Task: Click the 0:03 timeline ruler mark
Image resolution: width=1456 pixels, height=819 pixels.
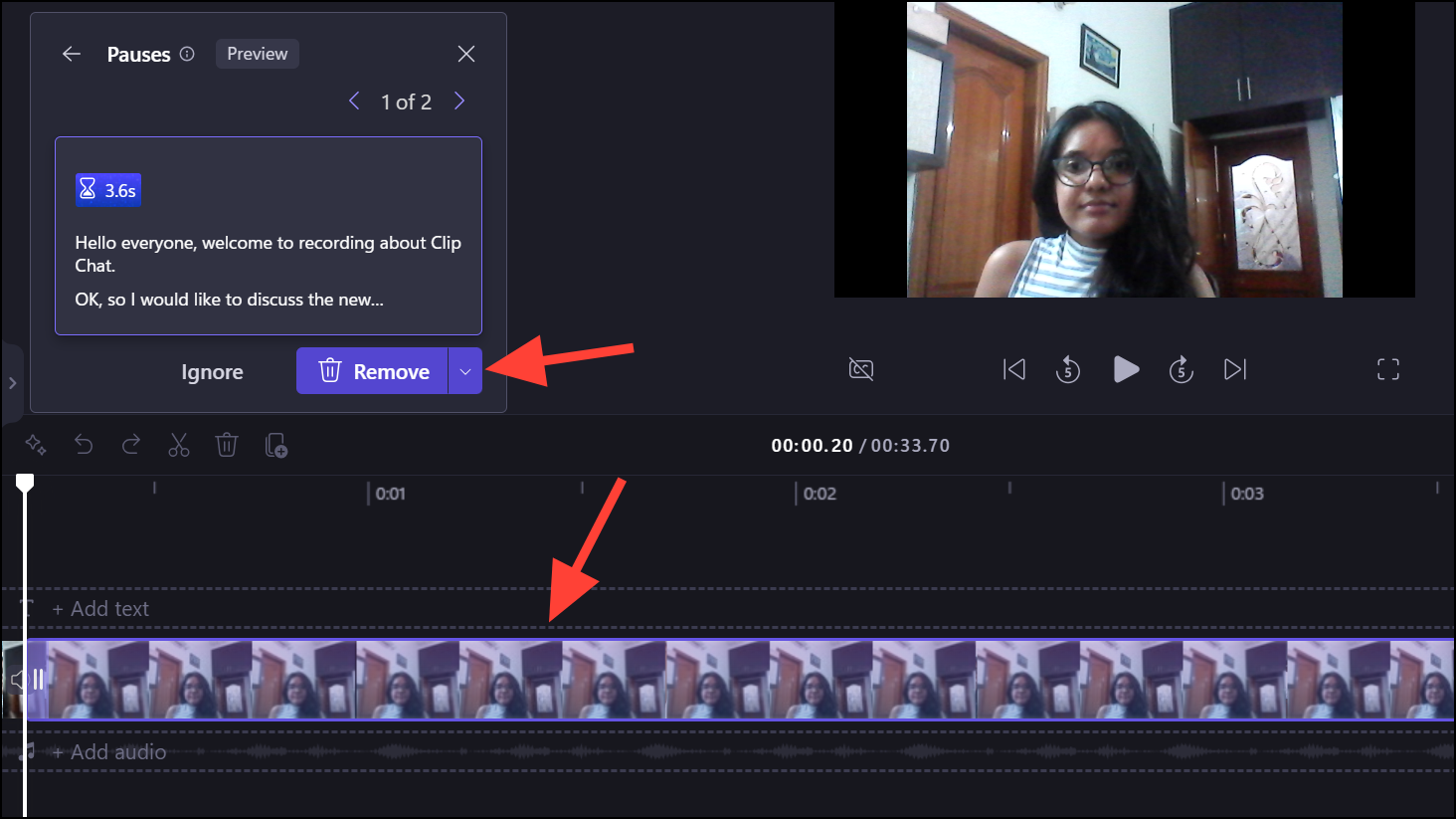Action: [x=1247, y=494]
